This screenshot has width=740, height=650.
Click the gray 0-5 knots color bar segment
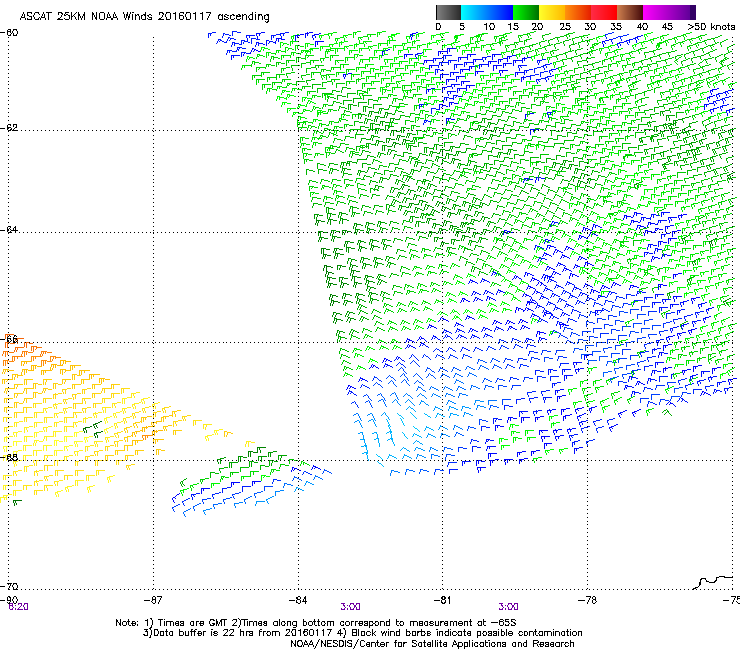[448, 12]
